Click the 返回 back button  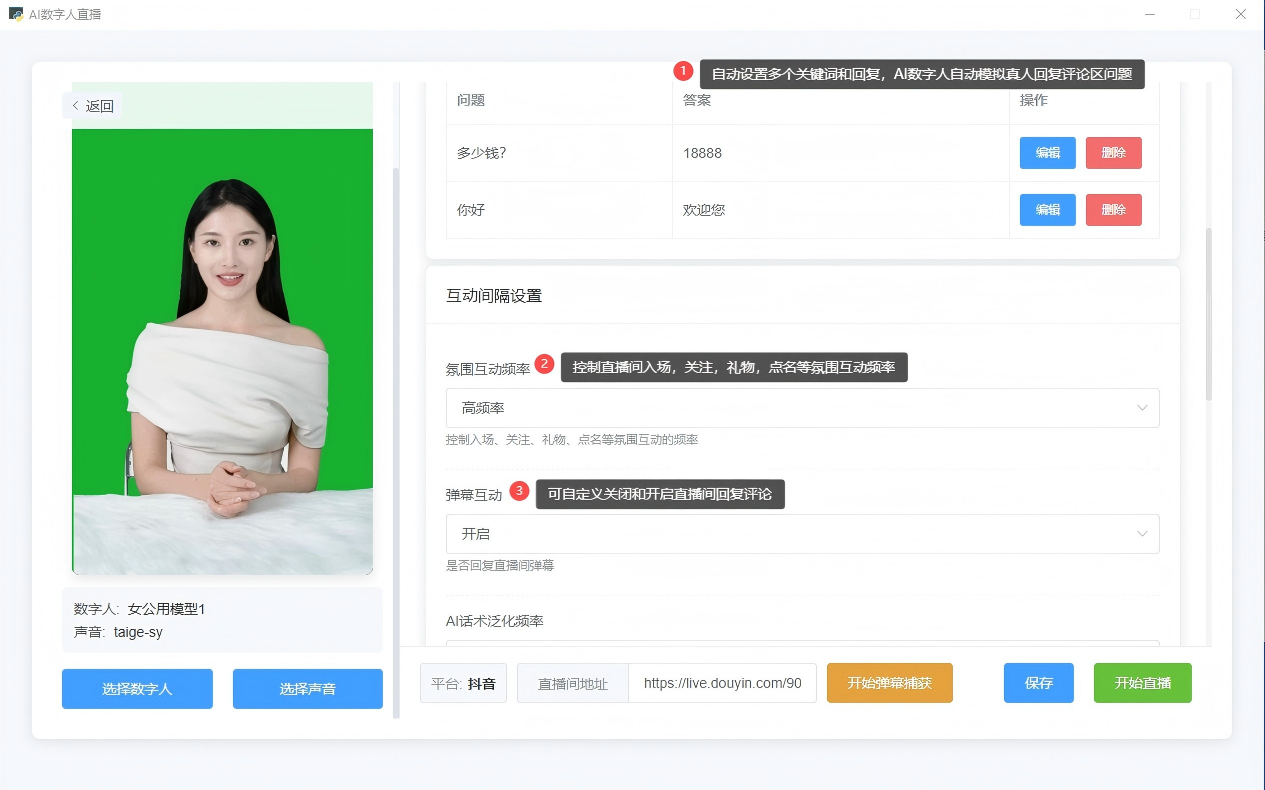coord(92,106)
